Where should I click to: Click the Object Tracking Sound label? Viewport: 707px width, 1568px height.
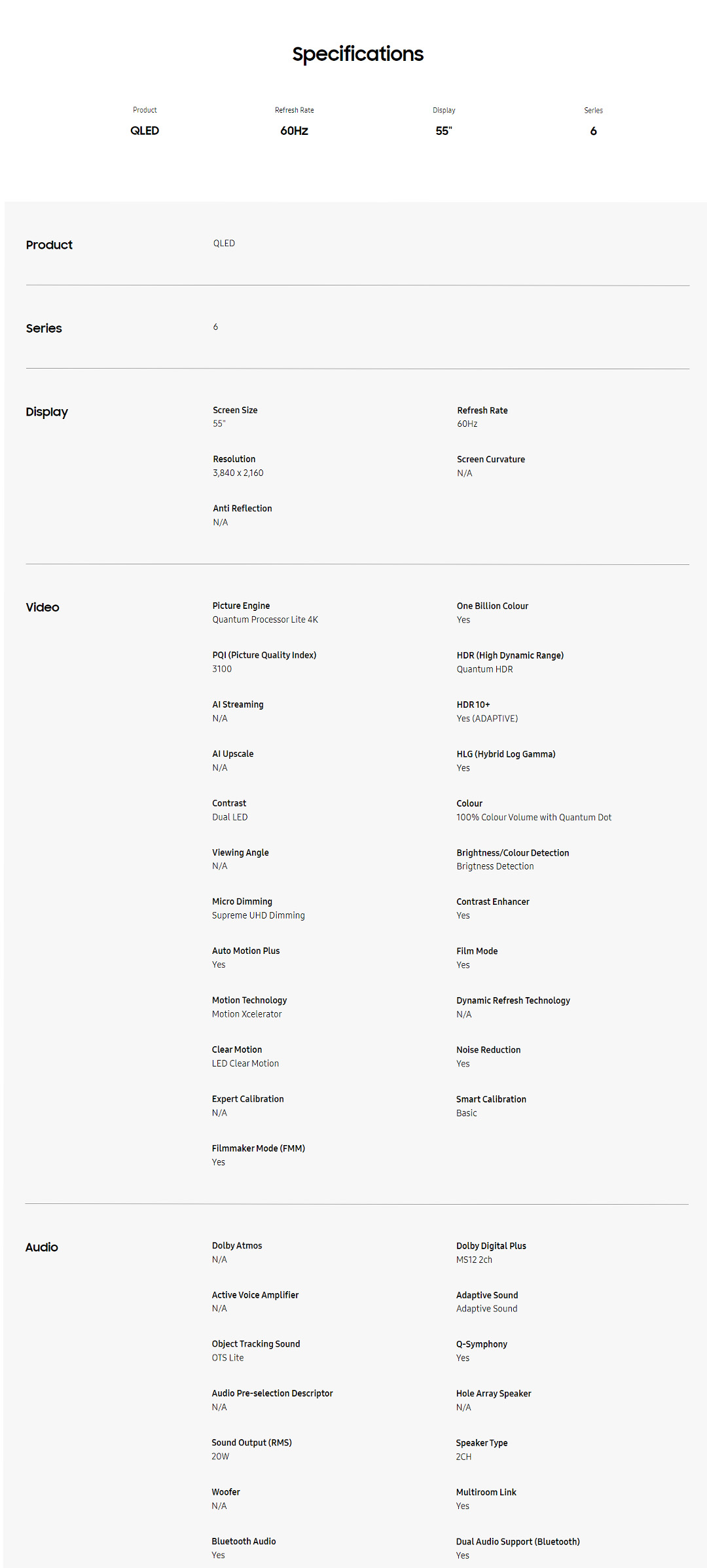[256, 1344]
